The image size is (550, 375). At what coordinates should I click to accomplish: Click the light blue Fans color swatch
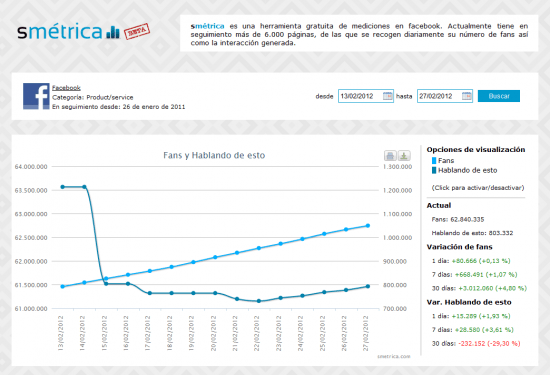(434, 161)
